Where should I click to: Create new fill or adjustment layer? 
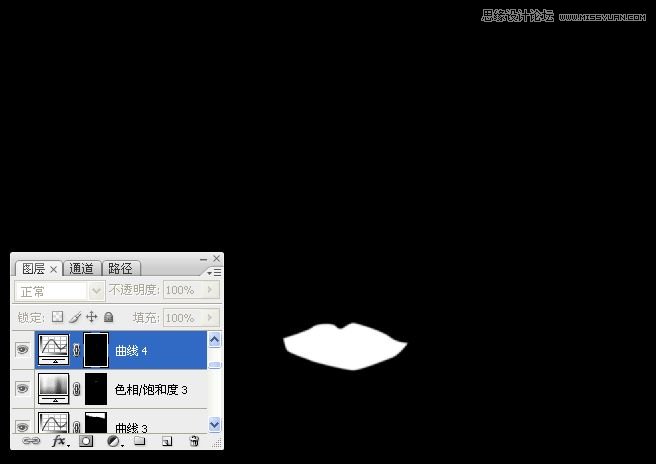coord(114,440)
